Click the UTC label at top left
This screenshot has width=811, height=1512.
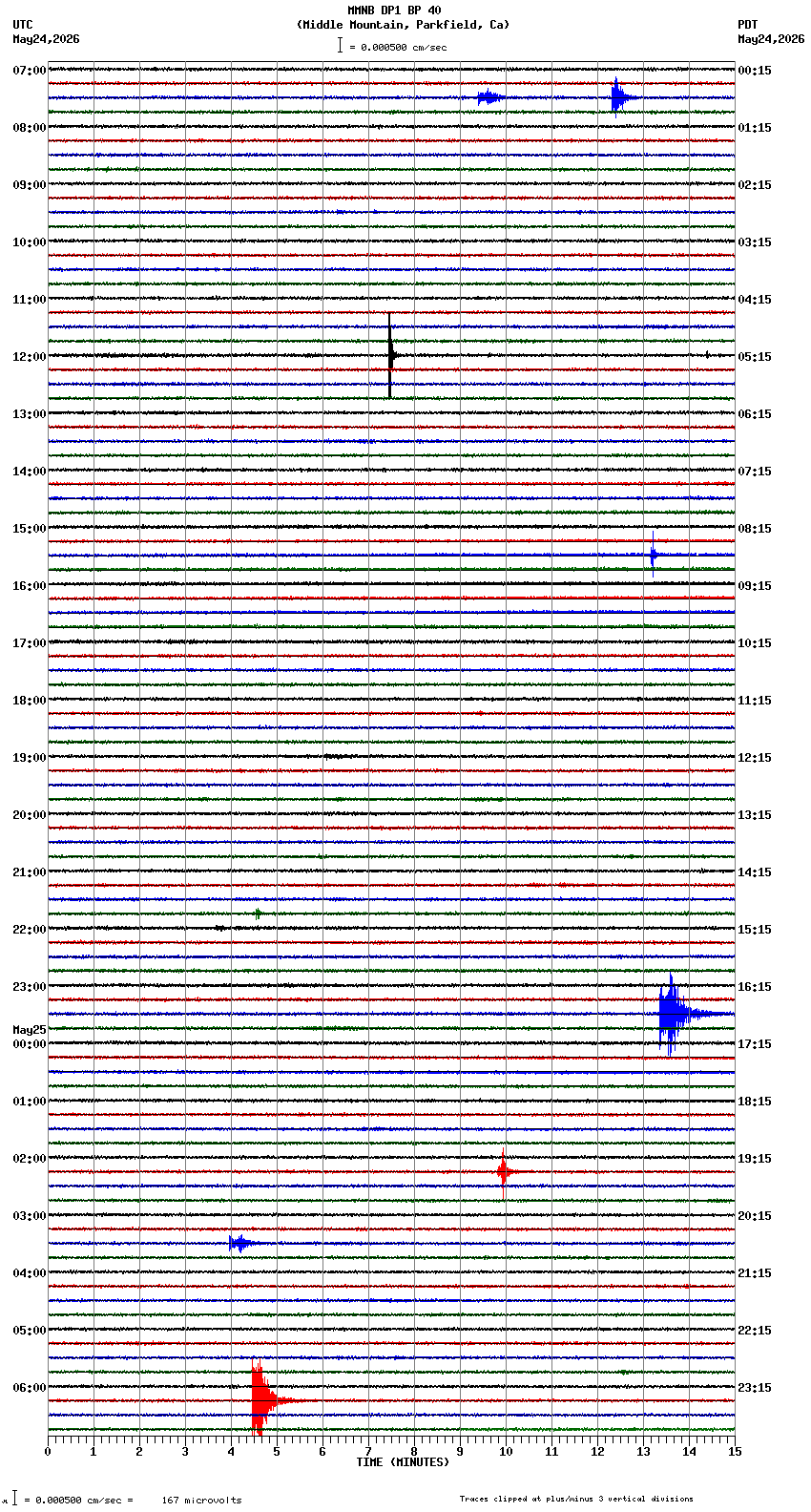point(23,25)
